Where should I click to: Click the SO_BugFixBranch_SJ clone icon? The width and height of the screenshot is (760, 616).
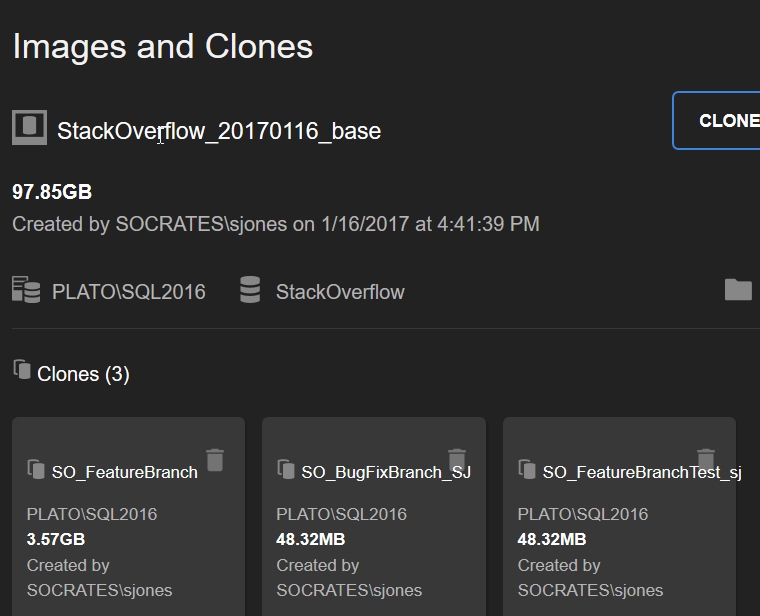point(285,469)
